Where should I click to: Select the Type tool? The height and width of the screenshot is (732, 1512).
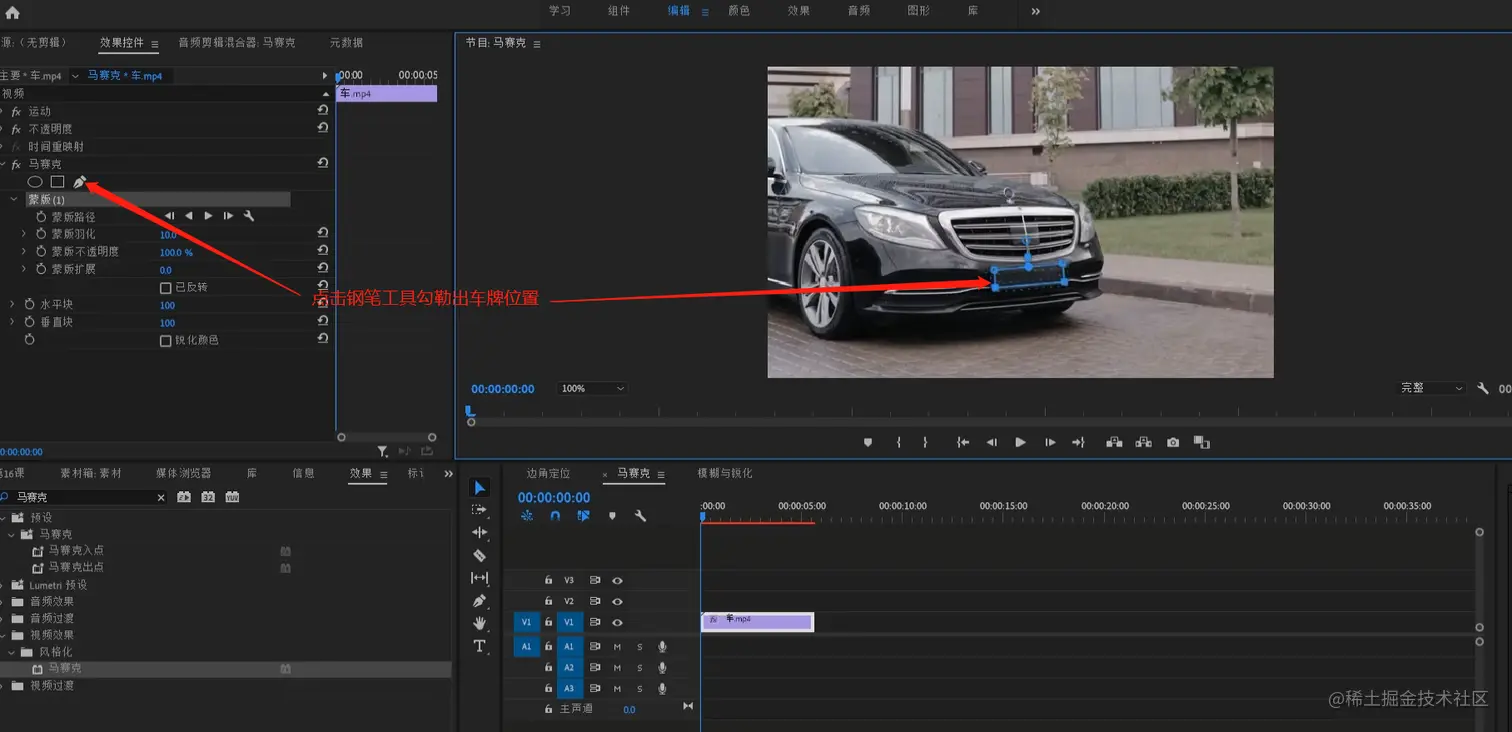(480, 646)
